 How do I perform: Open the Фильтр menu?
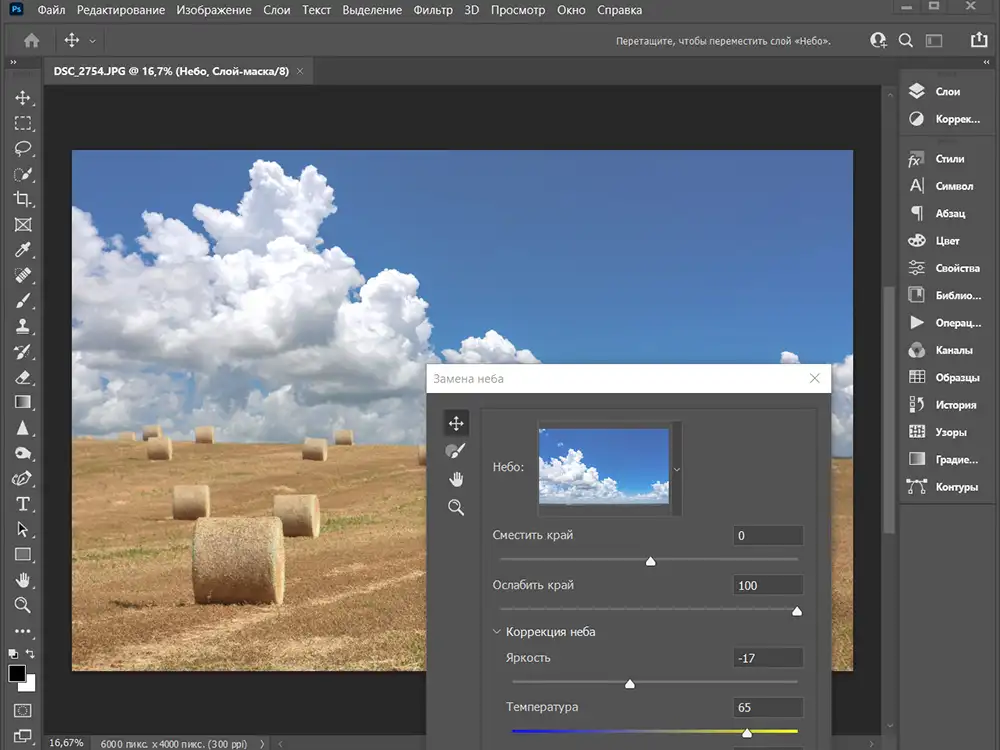click(432, 10)
